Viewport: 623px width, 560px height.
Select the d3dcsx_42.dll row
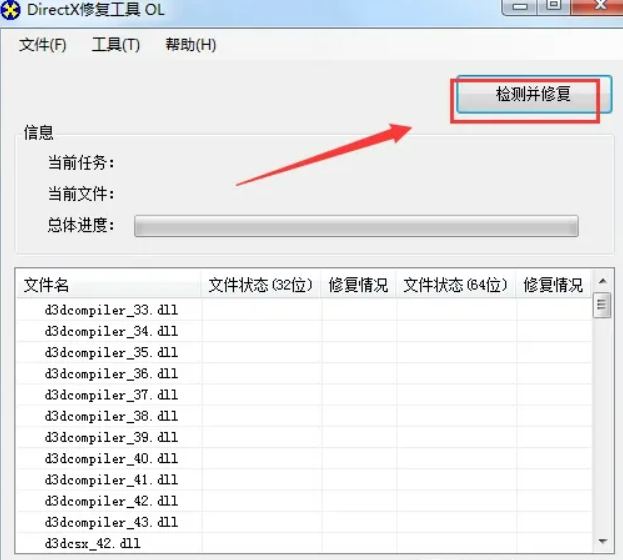click(304, 543)
